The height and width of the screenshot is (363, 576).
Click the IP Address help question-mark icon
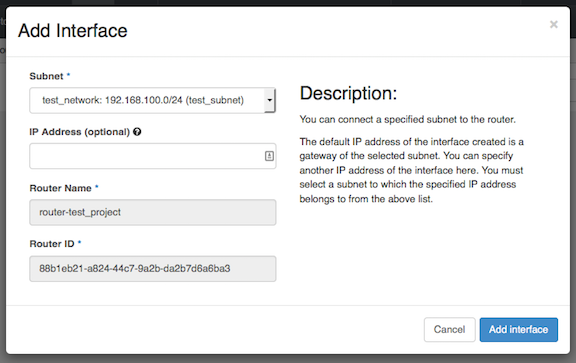[137, 132]
